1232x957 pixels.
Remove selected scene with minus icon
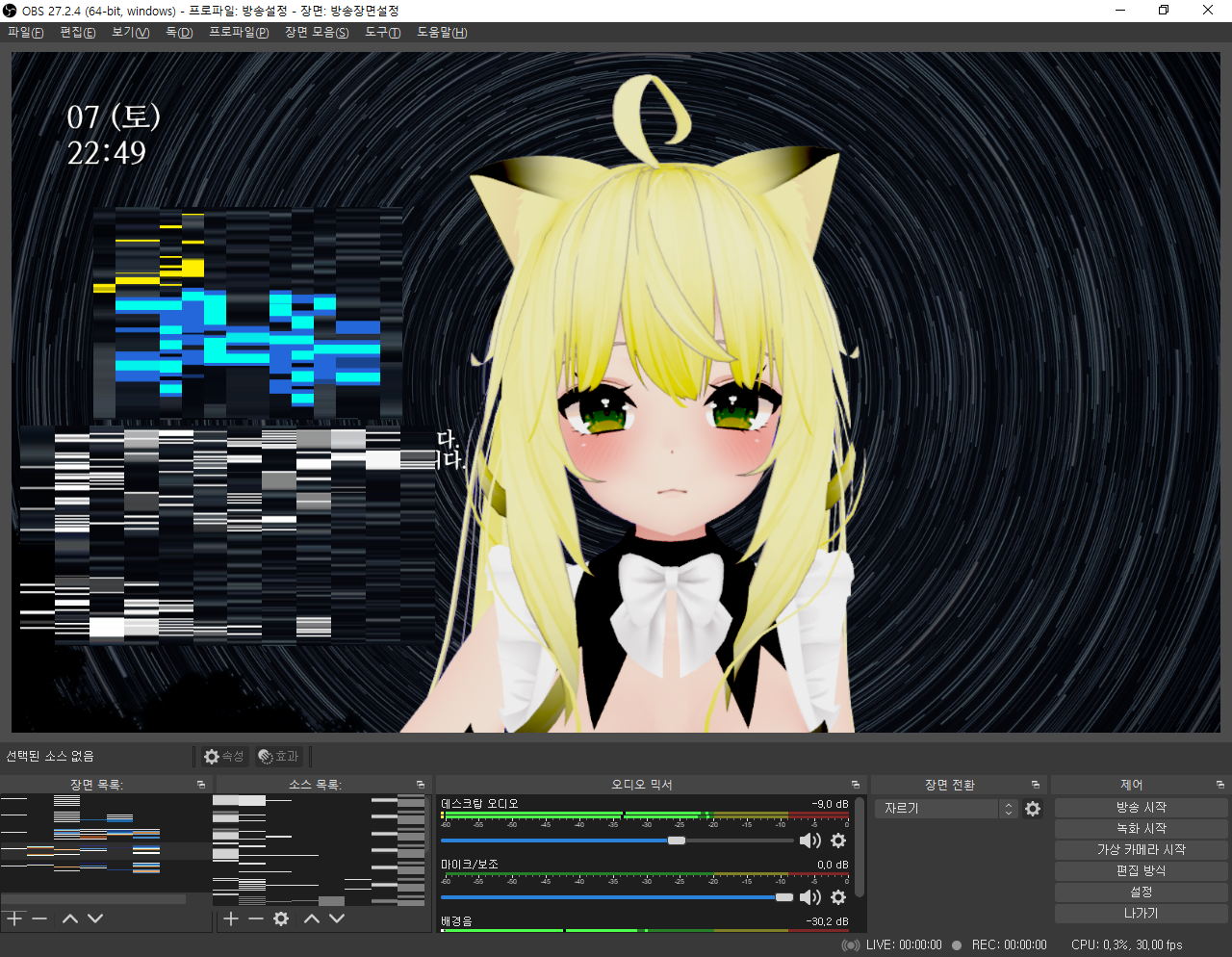pos(39,919)
